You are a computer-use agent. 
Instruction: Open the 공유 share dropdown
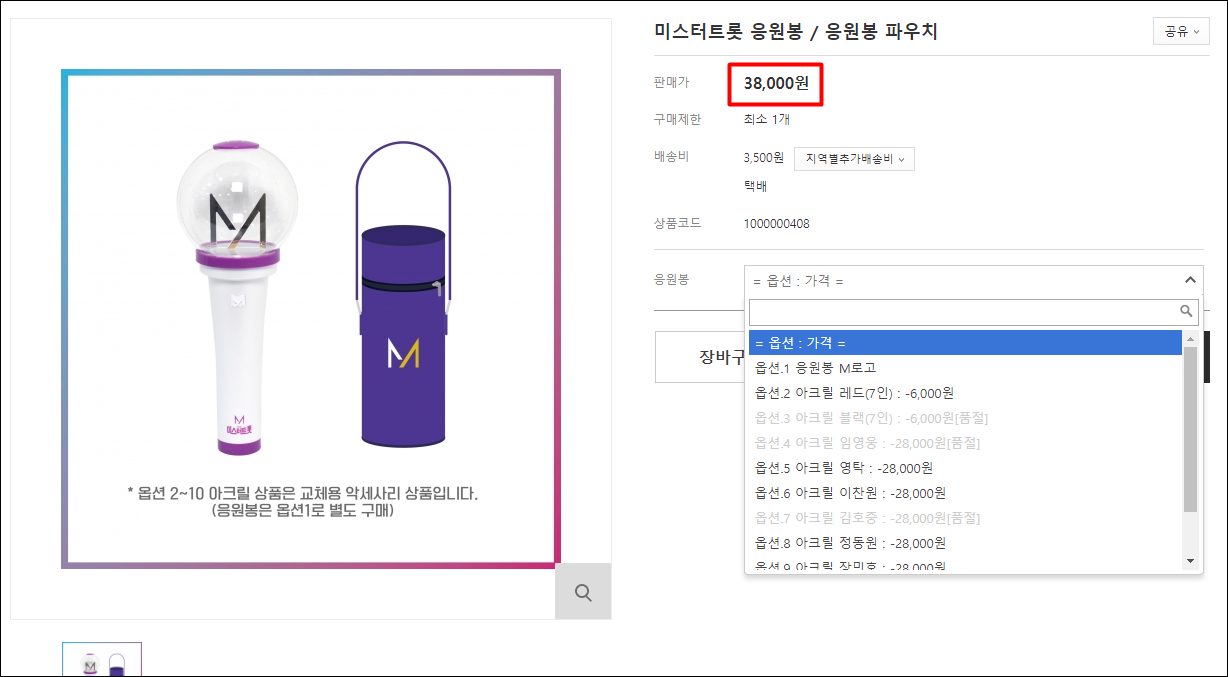pos(1181,32)
